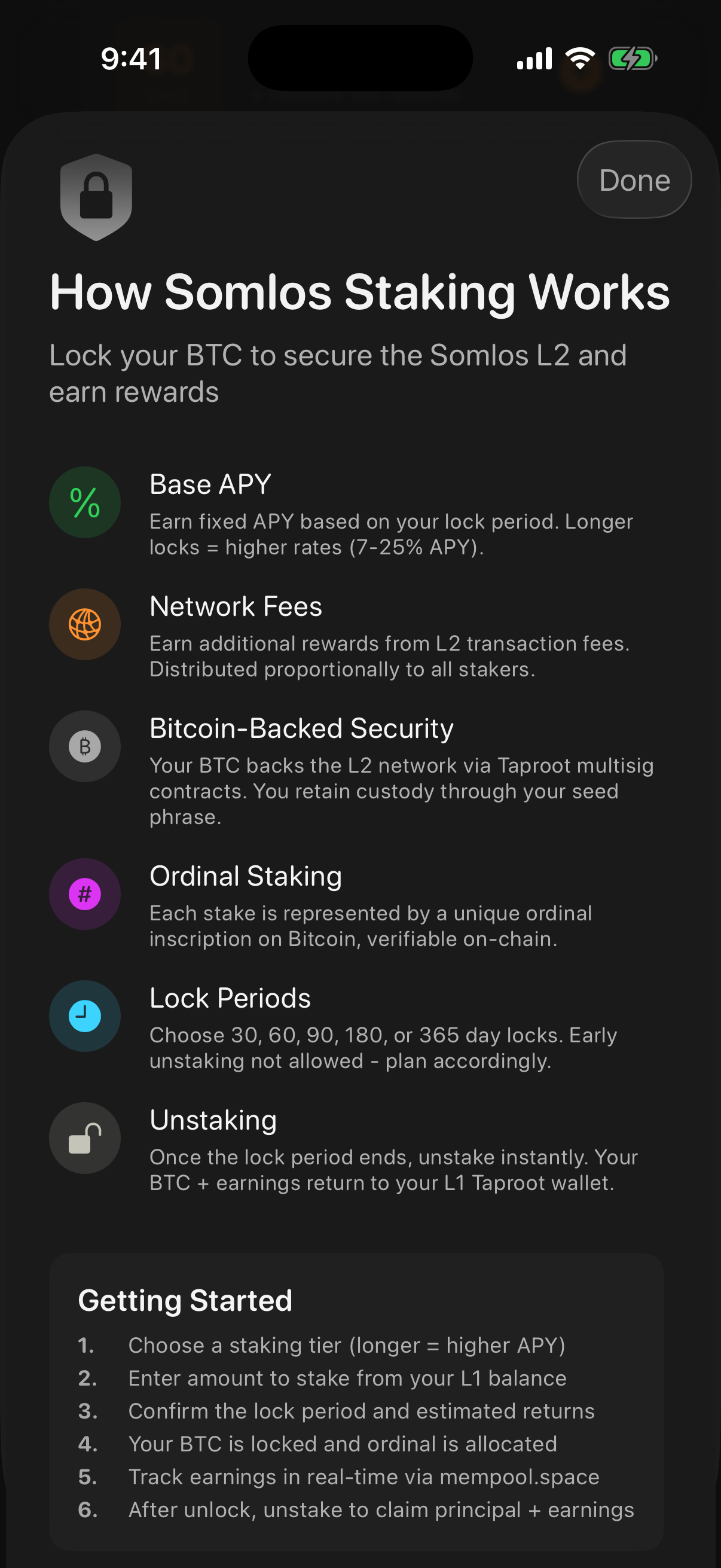Tap the Lock Periods heading
The width and height of the screenshot is (721, 1568).
[x=230, y=998]
